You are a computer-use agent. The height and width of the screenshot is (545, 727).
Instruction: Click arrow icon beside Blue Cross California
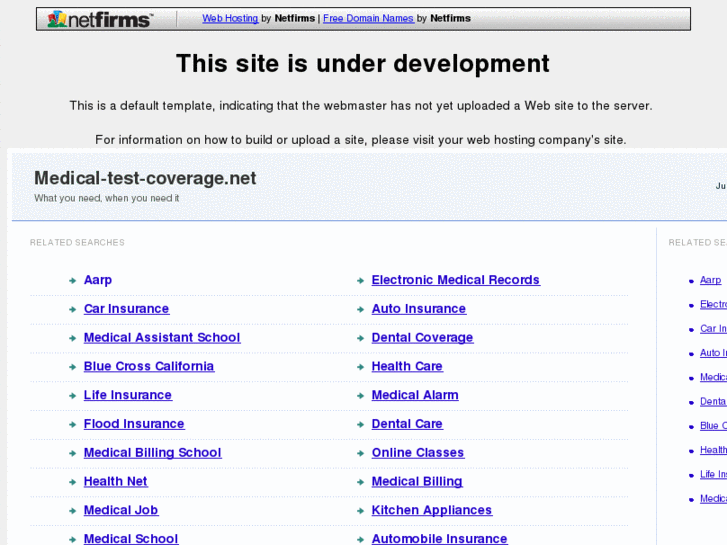72,367
